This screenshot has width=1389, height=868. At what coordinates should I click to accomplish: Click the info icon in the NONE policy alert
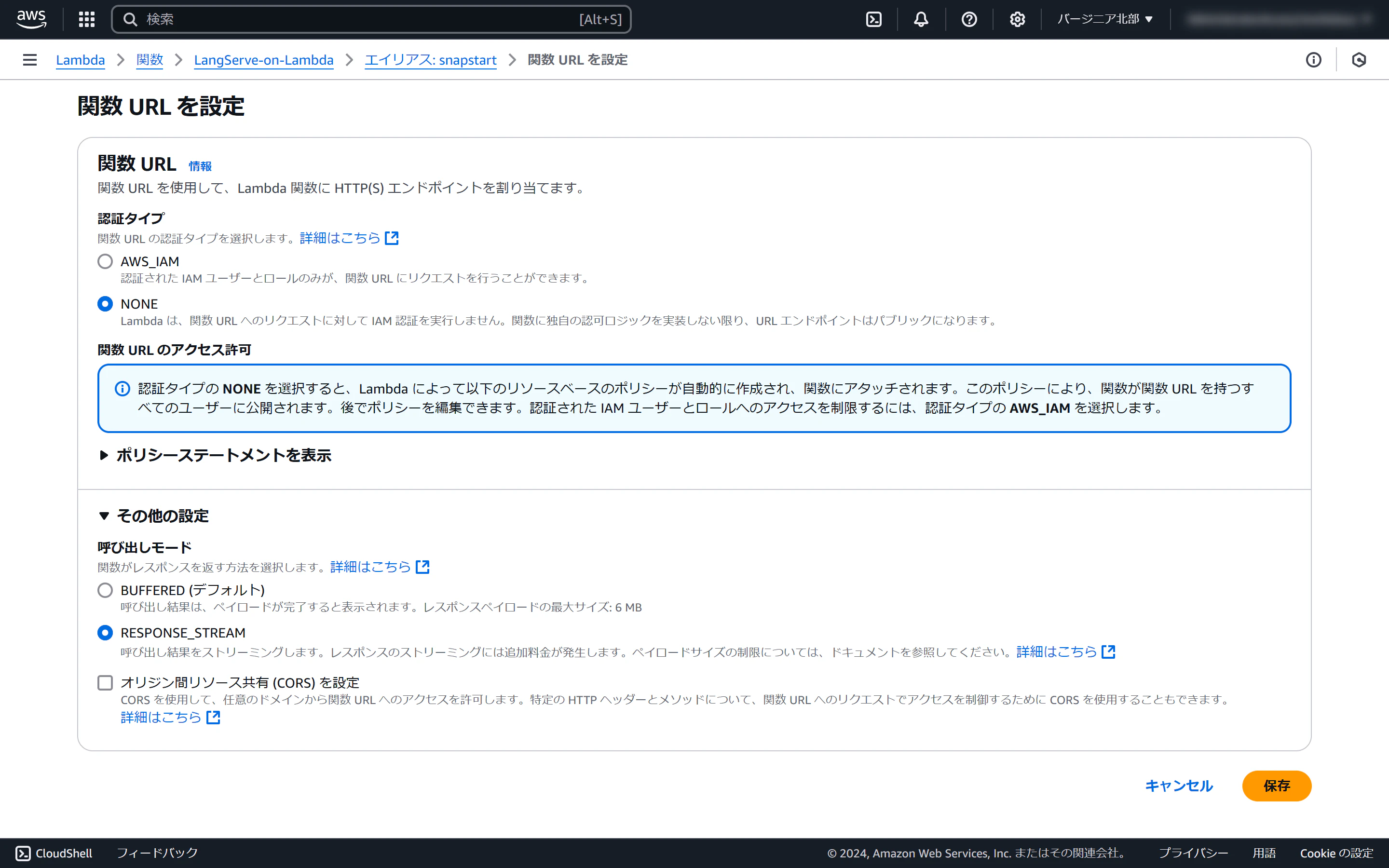[x=122, y=389]
